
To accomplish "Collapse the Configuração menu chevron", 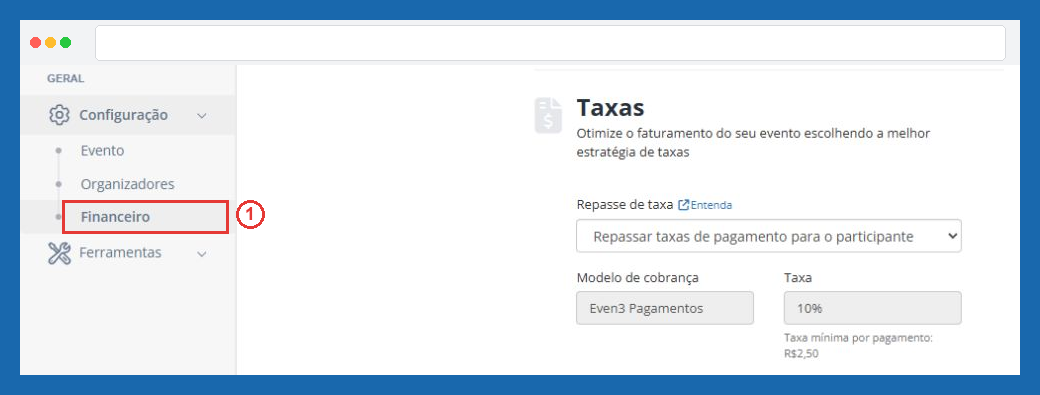I will click(202, 115).
